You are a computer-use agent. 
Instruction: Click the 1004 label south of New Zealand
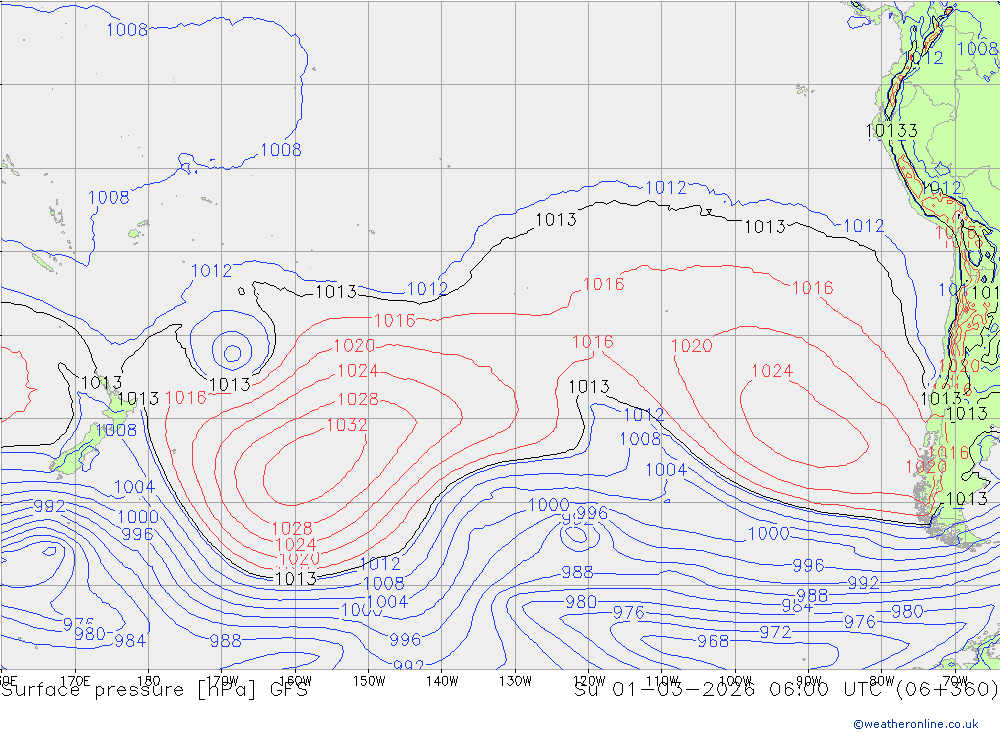click(x=134, y=487)
